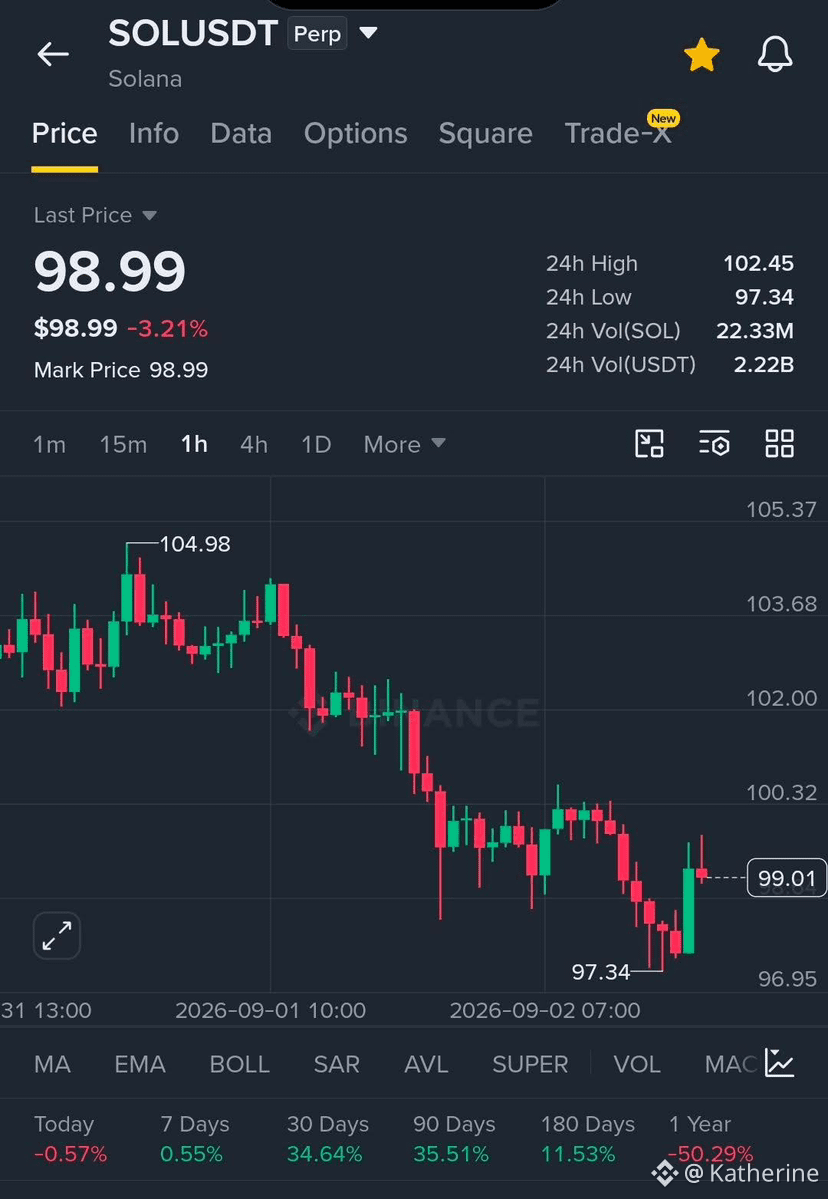828x1199 pixels.
Task: Expand chart to fullscreen
Action: tap(57, 935)
